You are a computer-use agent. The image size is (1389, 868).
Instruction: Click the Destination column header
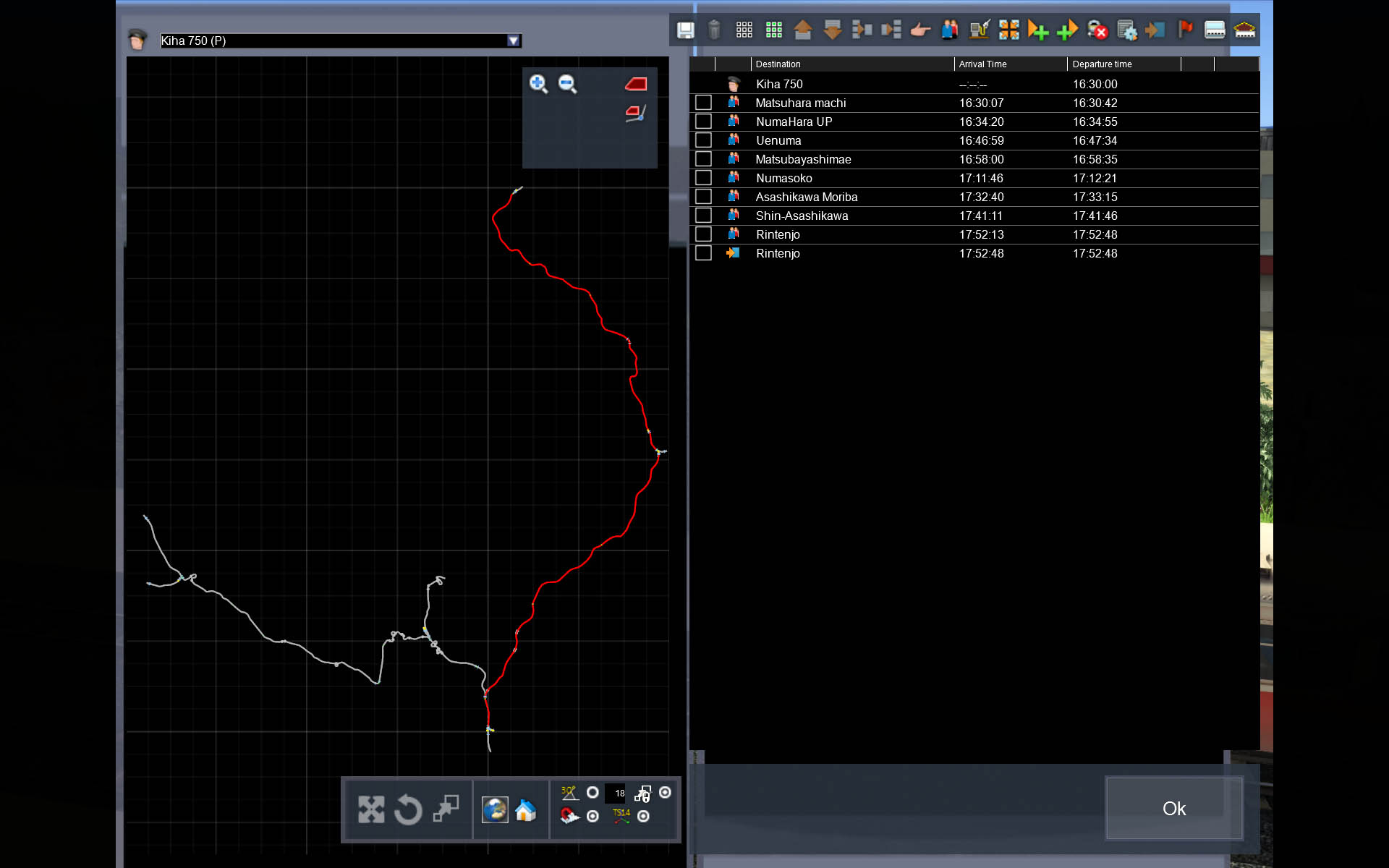pos(778,64)
